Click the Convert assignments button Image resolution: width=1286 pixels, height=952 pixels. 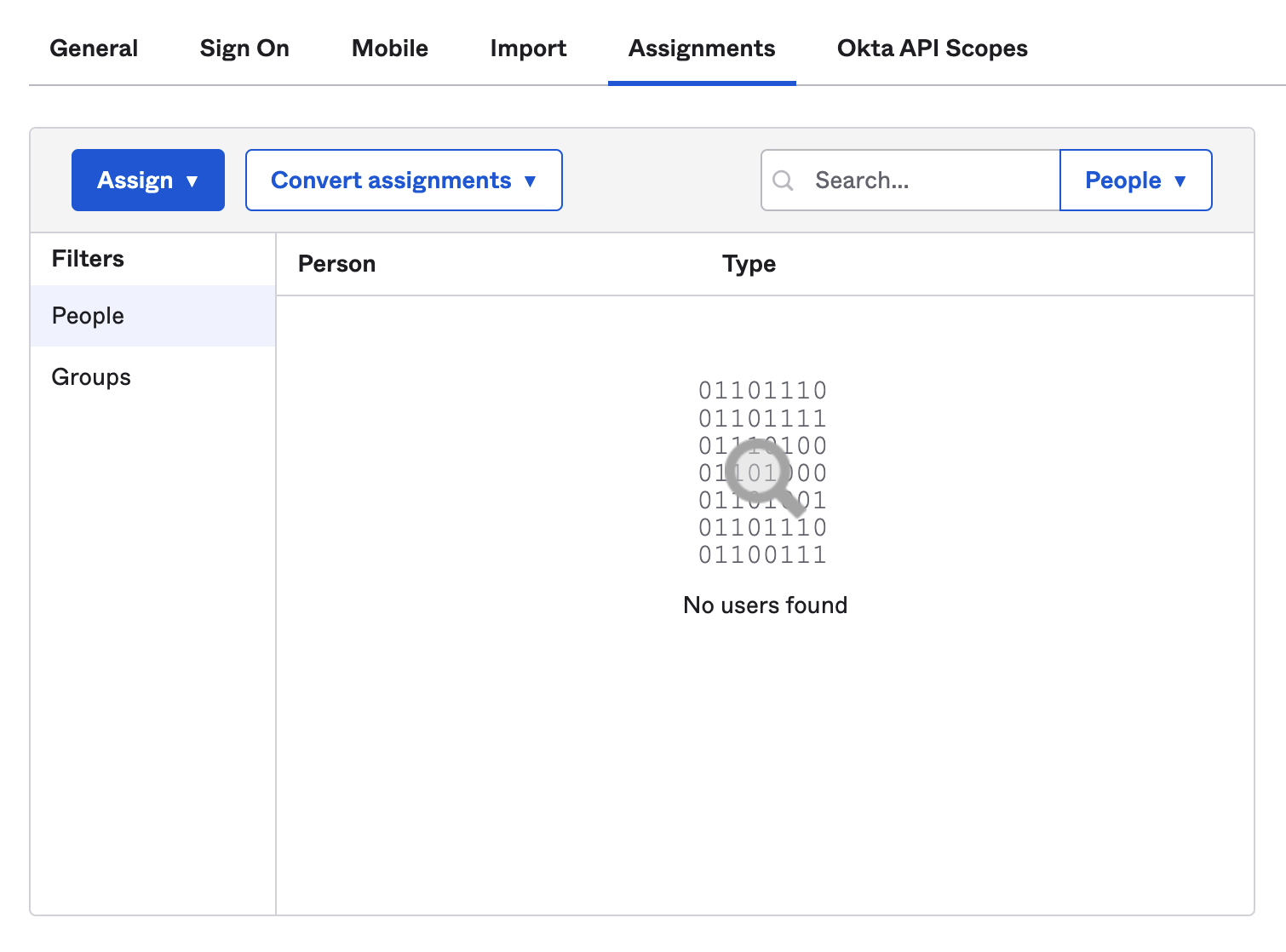click(391, 180)
